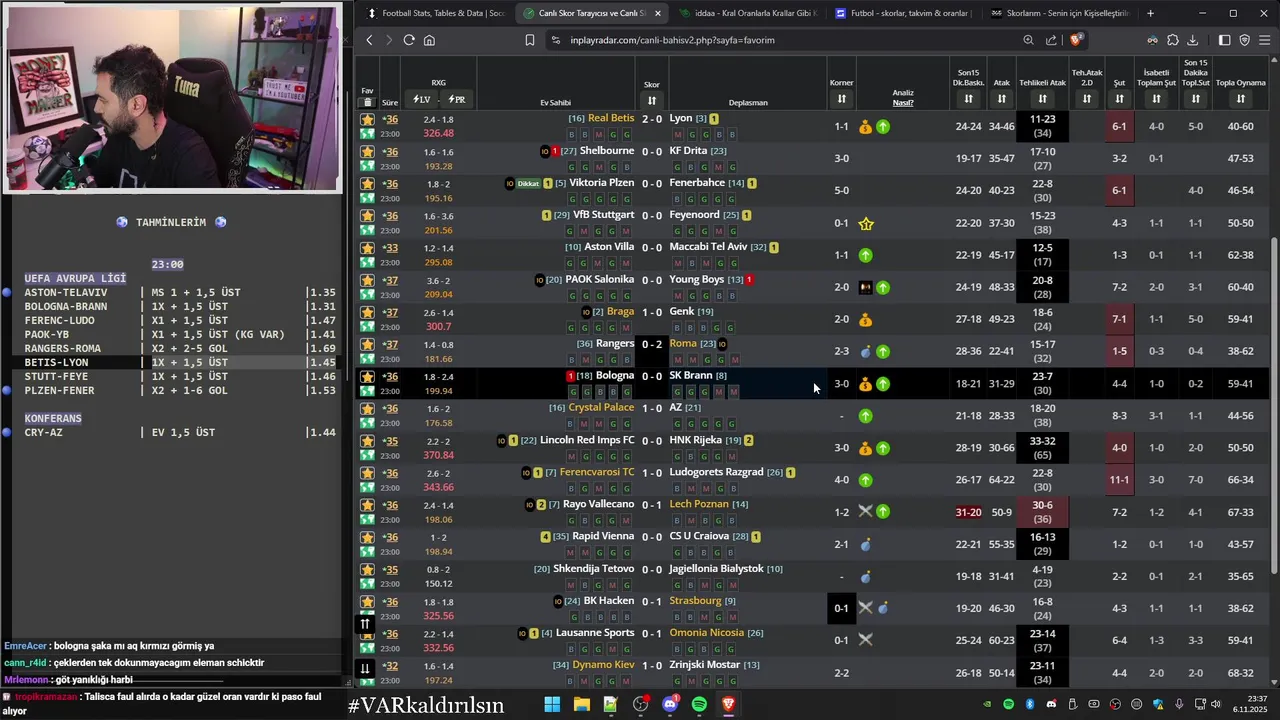Toggle favorite star for PAOK Salonika match

coord(367,280)
